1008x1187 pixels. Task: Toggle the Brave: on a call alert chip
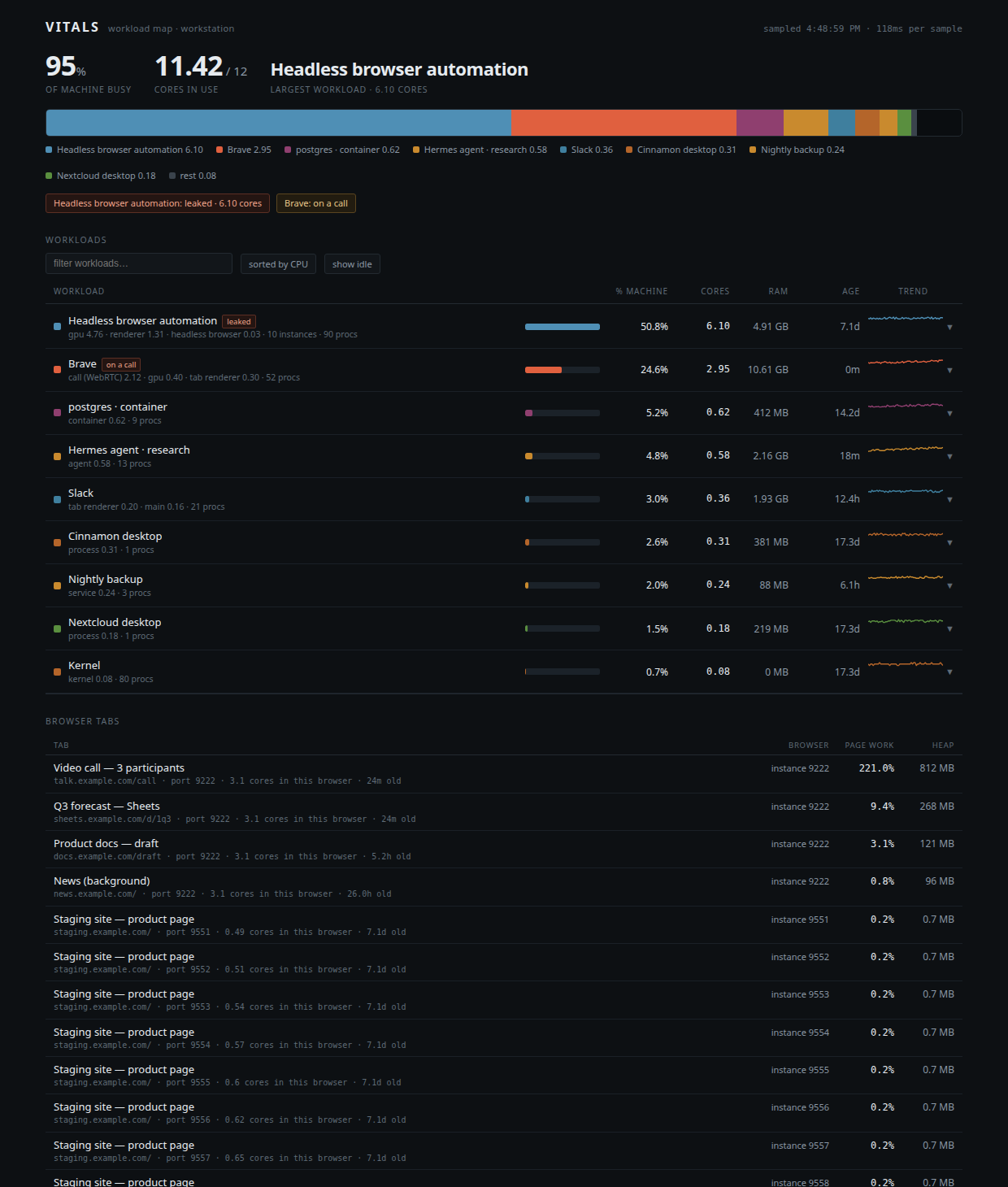pyautogui.click(x=316, y=203)
